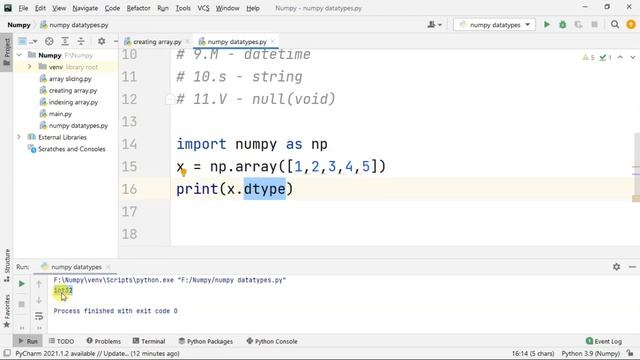Run with coverage icon in toolbar
Screen dimensions: 640x360
tap(578, 25)
